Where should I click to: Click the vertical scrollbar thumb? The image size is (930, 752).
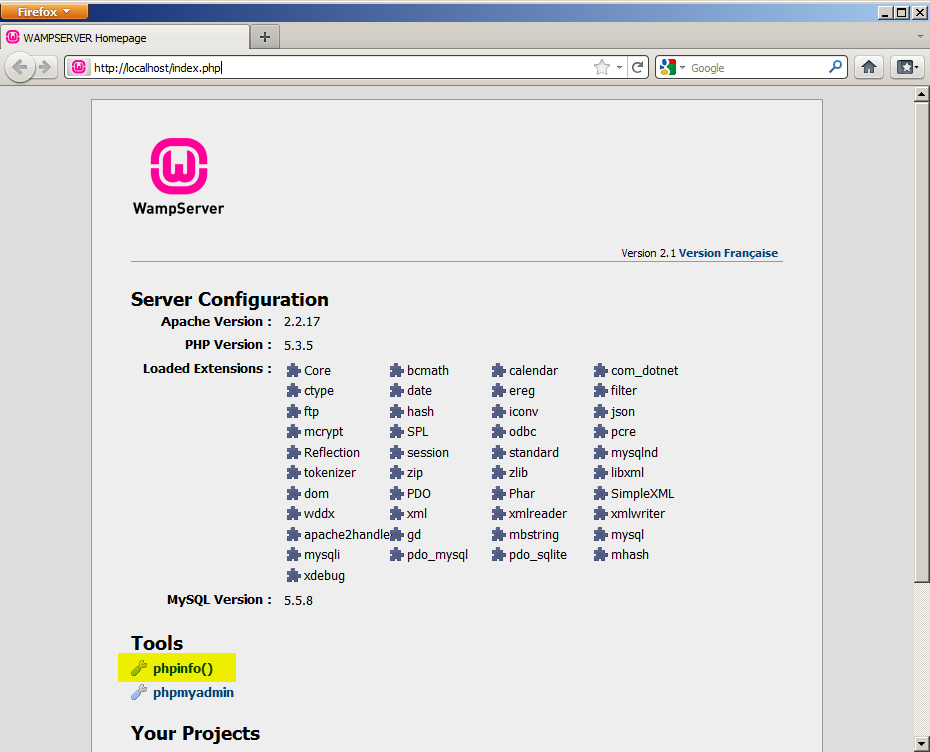(x=921, y=342)
